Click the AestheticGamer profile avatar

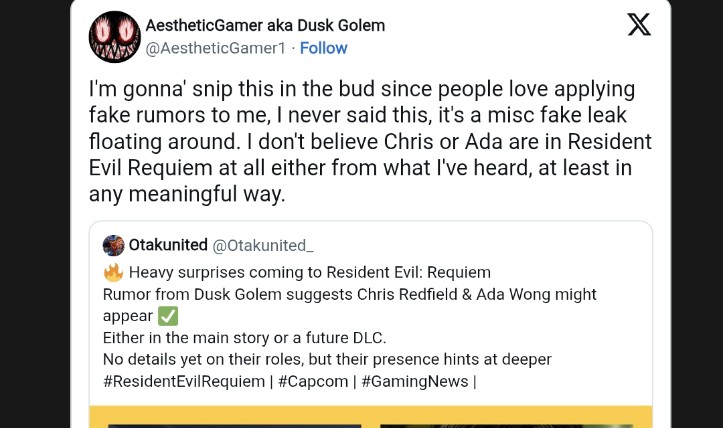point(114,37)
